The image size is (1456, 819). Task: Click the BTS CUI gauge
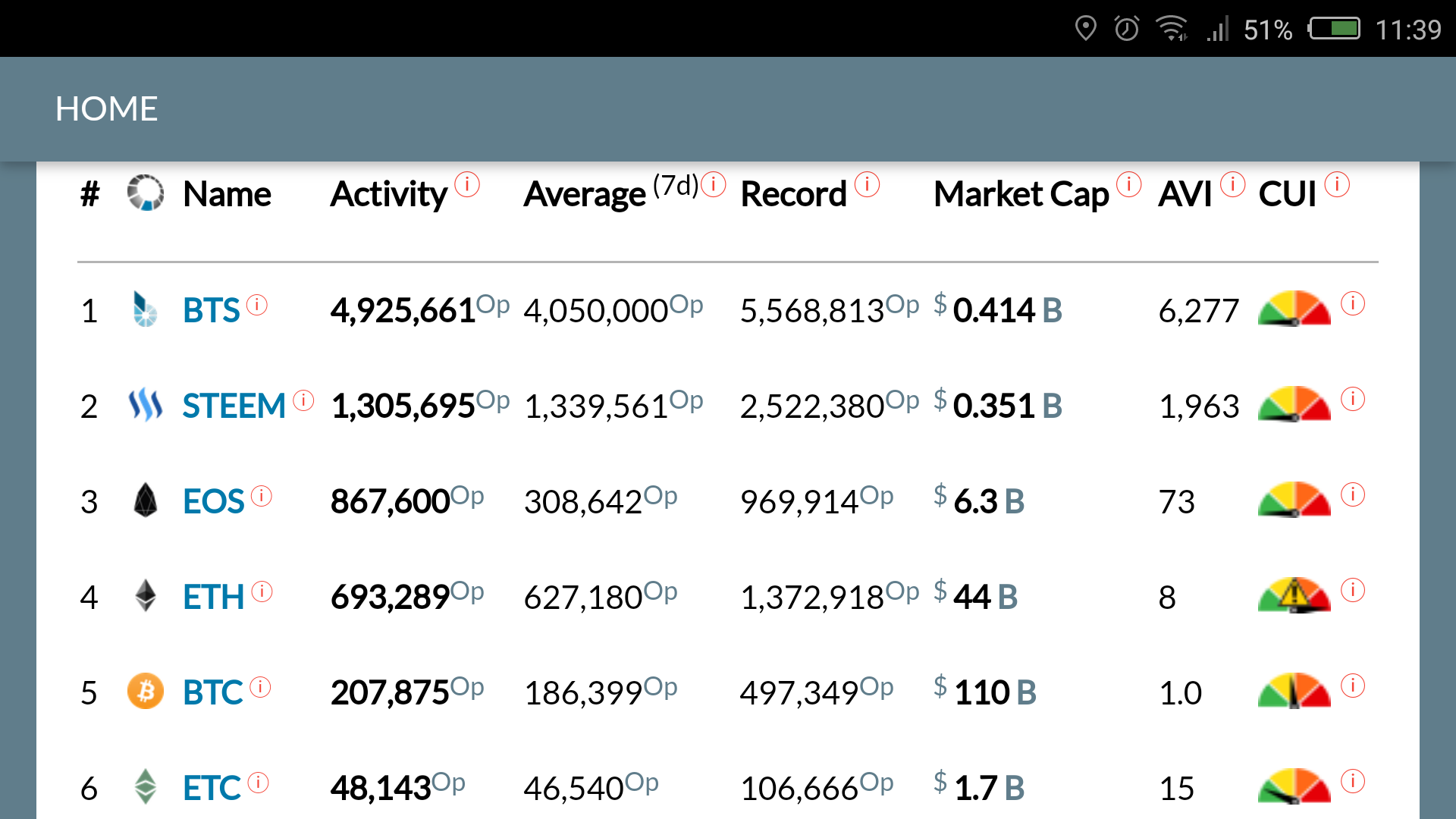pos(1294,309)
